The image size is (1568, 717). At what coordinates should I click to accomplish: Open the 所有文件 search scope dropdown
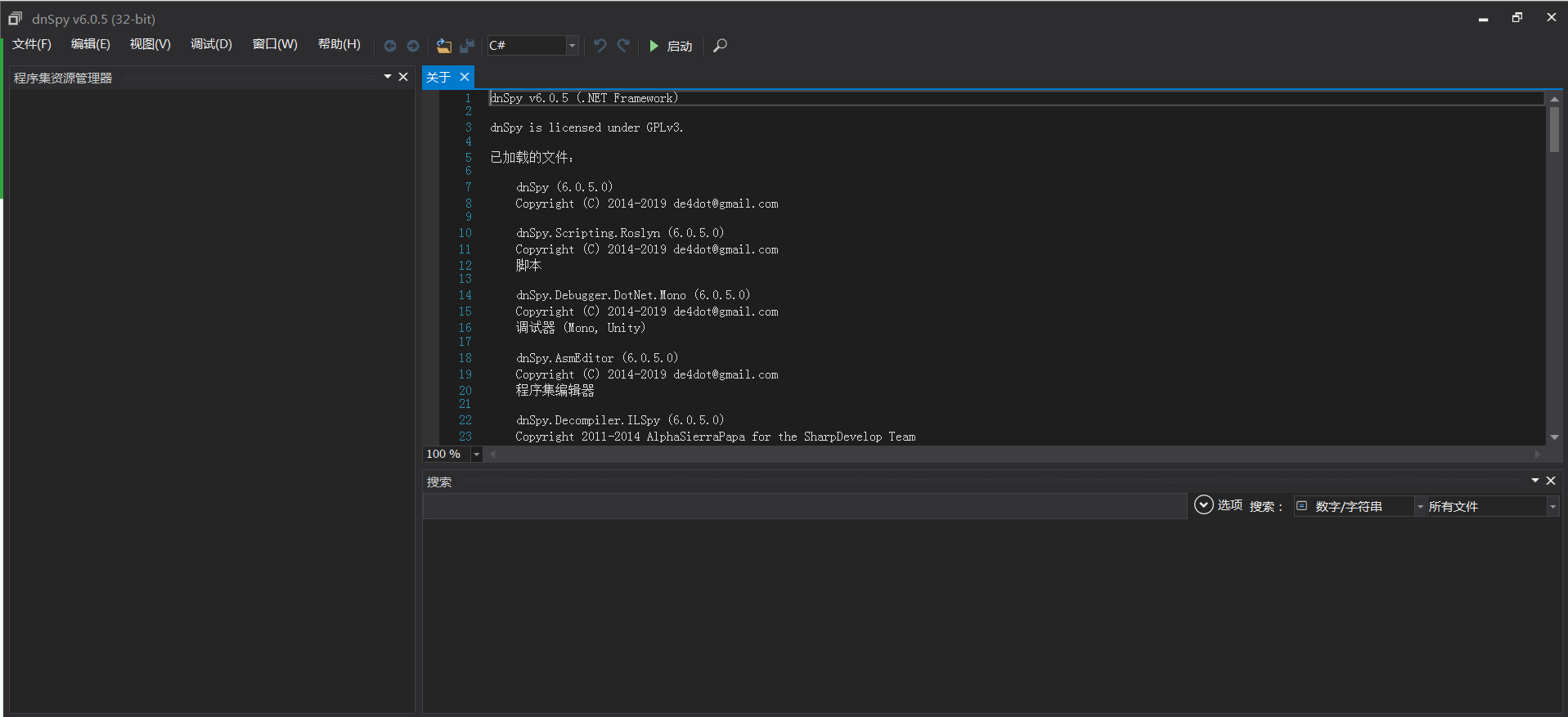(x=1552, y=507)
